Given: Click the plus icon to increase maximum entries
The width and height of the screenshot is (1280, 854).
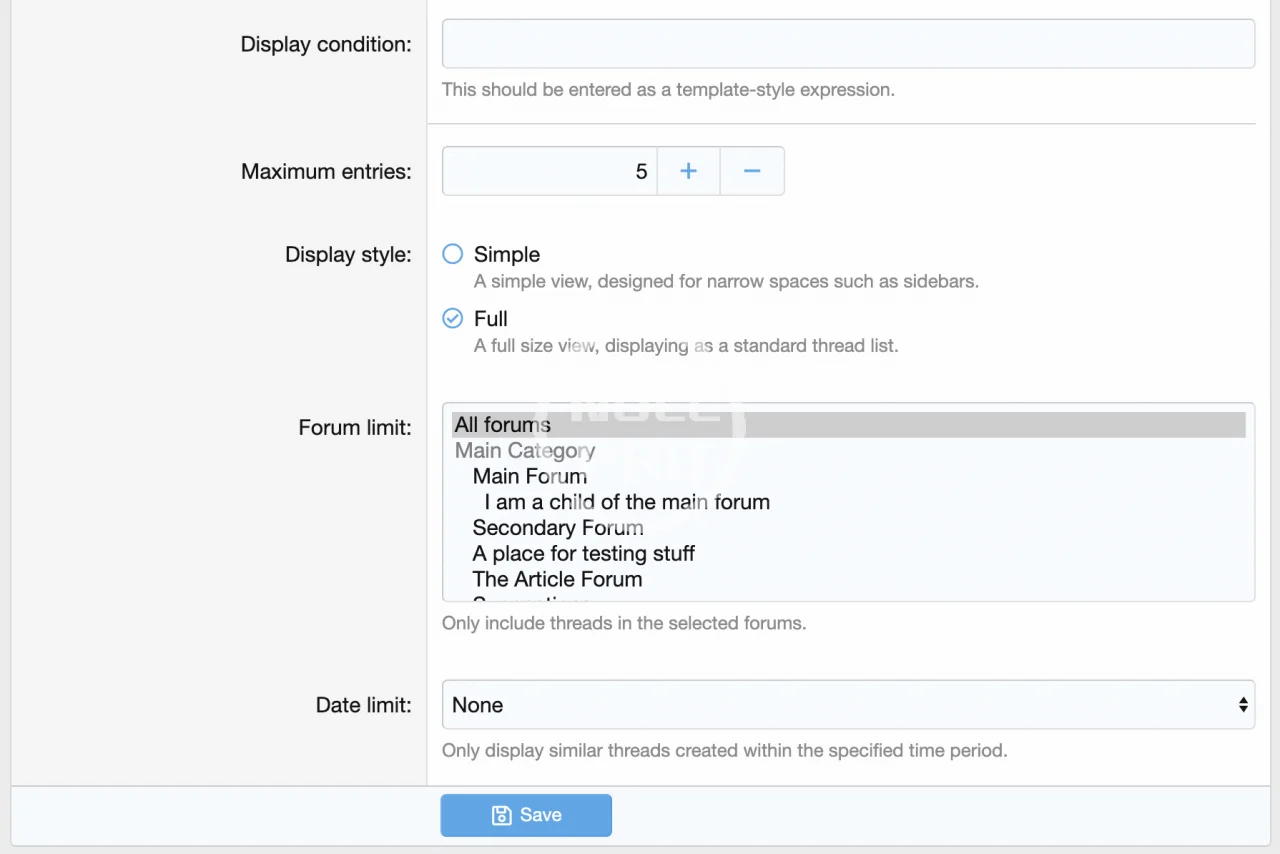Looking at the screenshot, I should tap(688, 171).
